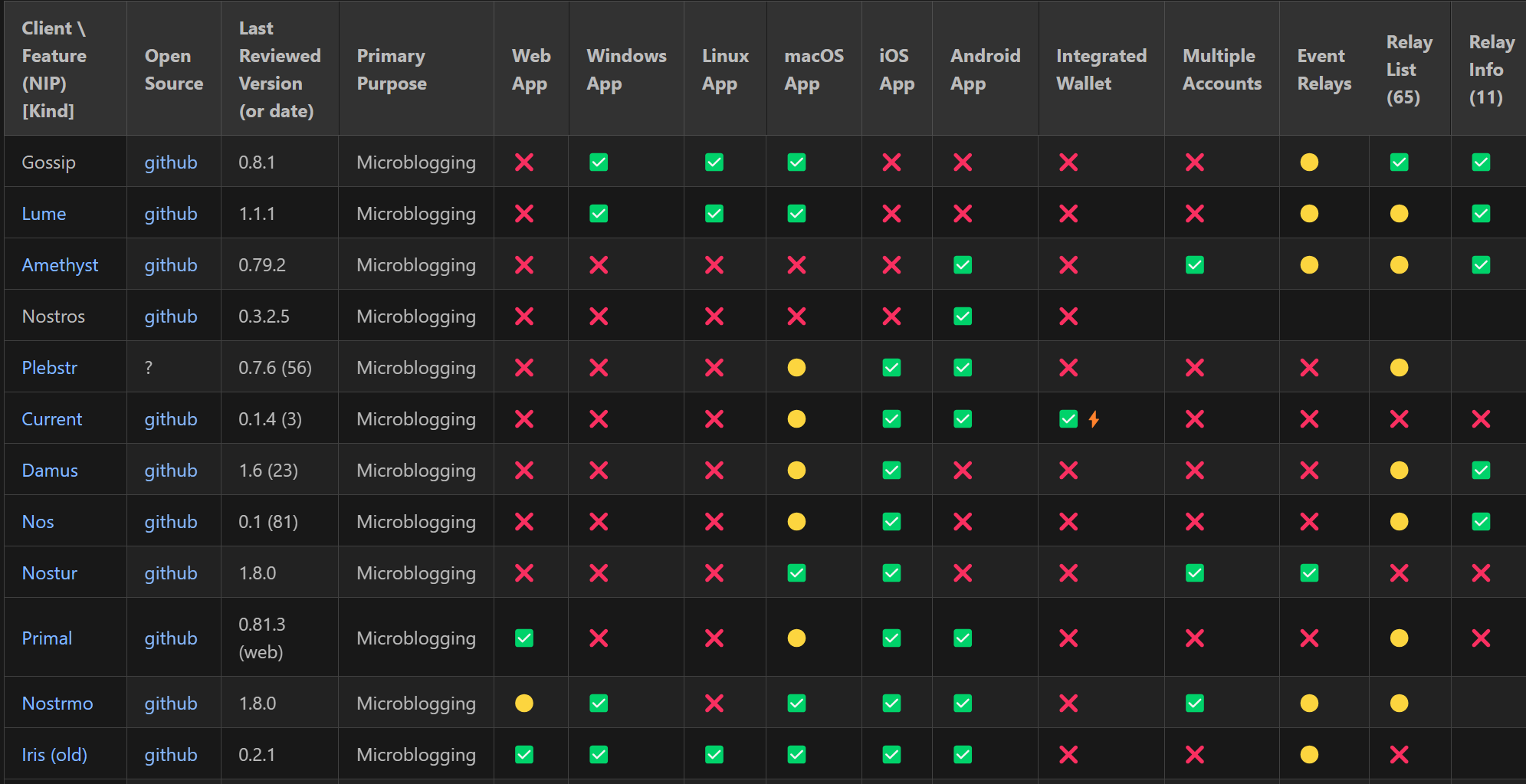Click the Current client name link
Viewport: 1526px width, 784px height.
[51, 418]
